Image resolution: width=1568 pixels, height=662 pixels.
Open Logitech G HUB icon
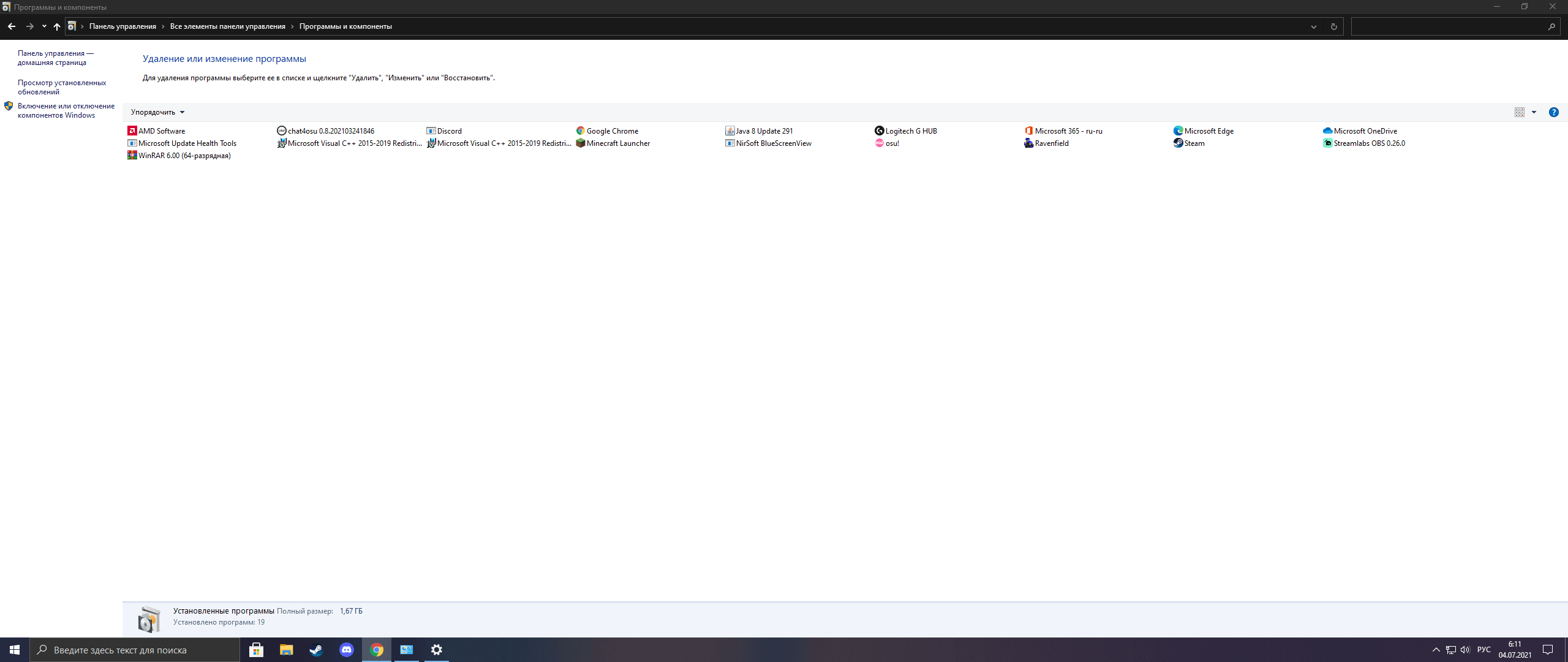point(879,130)
